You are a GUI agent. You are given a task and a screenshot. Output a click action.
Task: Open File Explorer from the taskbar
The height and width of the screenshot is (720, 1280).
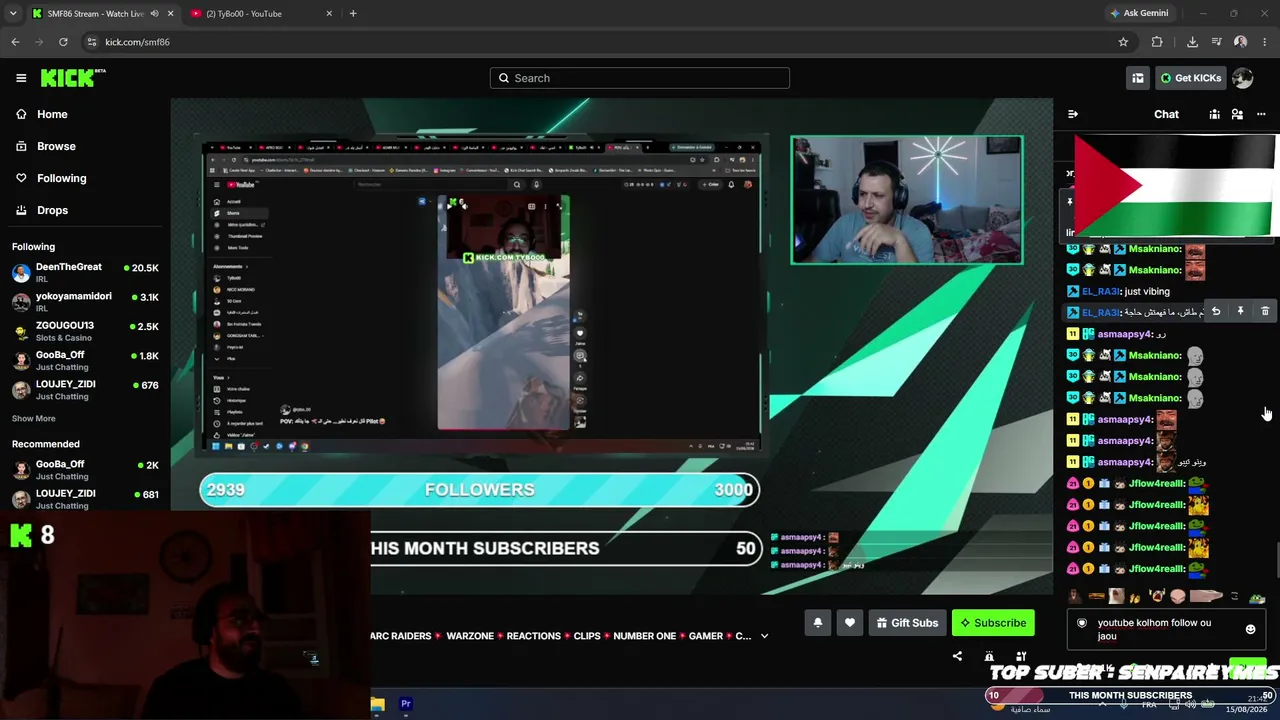click(x=377, y=704)
